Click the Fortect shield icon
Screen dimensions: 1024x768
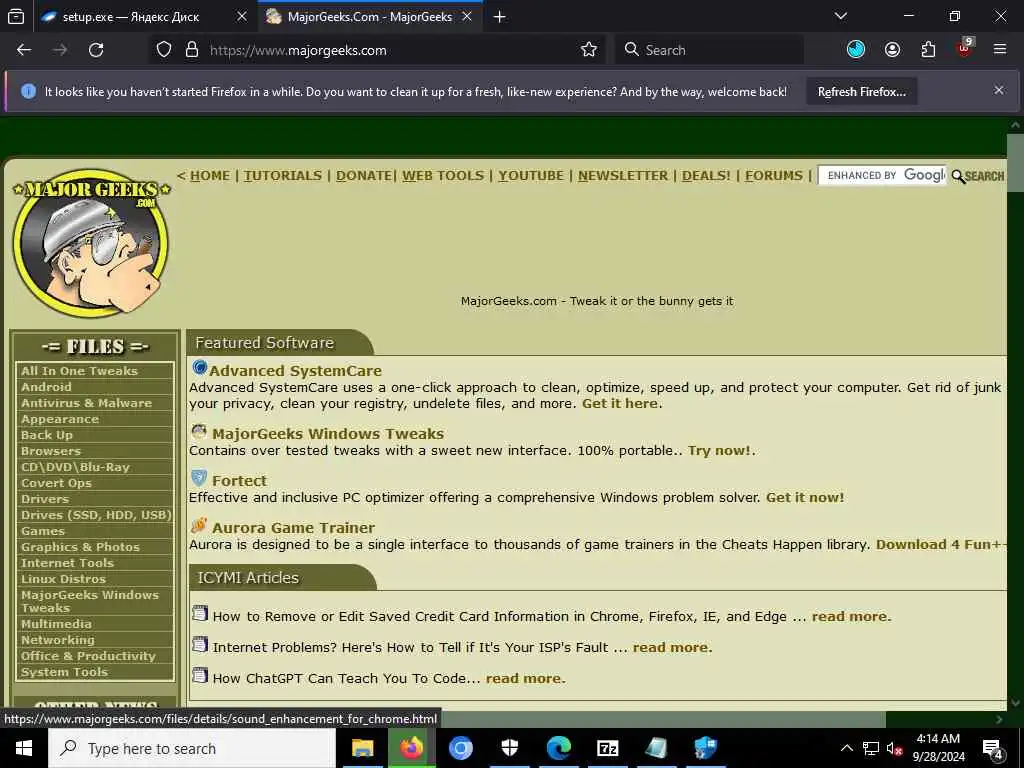pyautogui.click(x=199, y=479)
